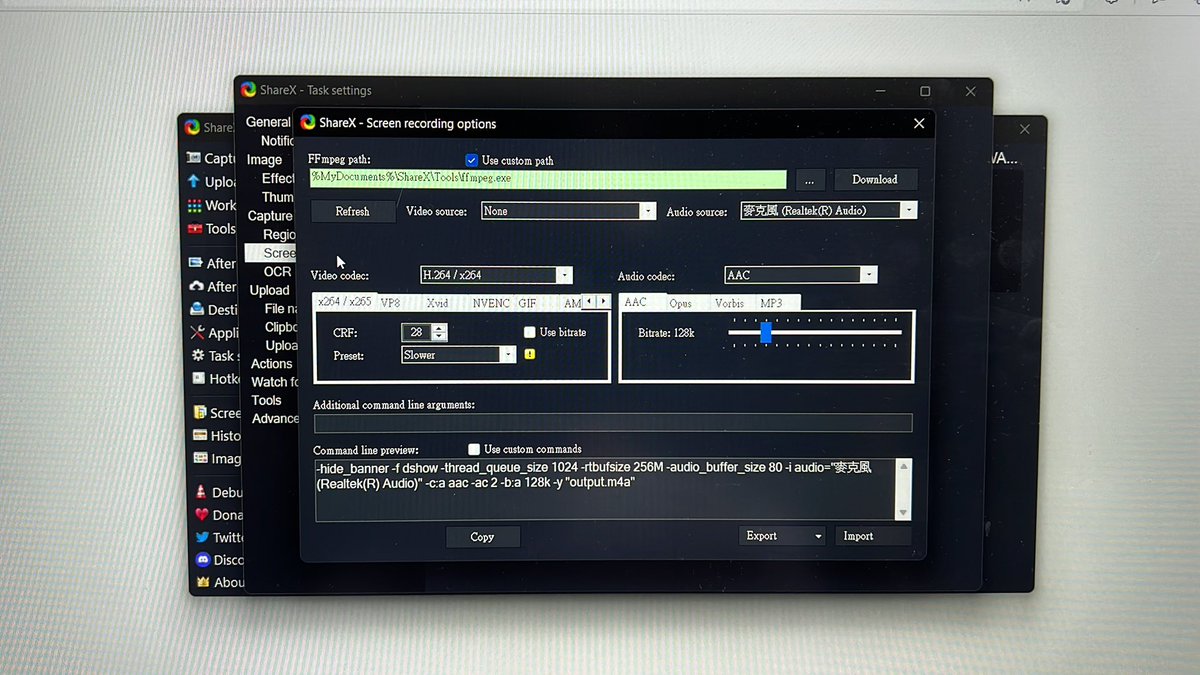1200x675 pixels.
Task: Toggle the Use custom path checkbox
Action: pyautogui.click(x=471, y=160)
